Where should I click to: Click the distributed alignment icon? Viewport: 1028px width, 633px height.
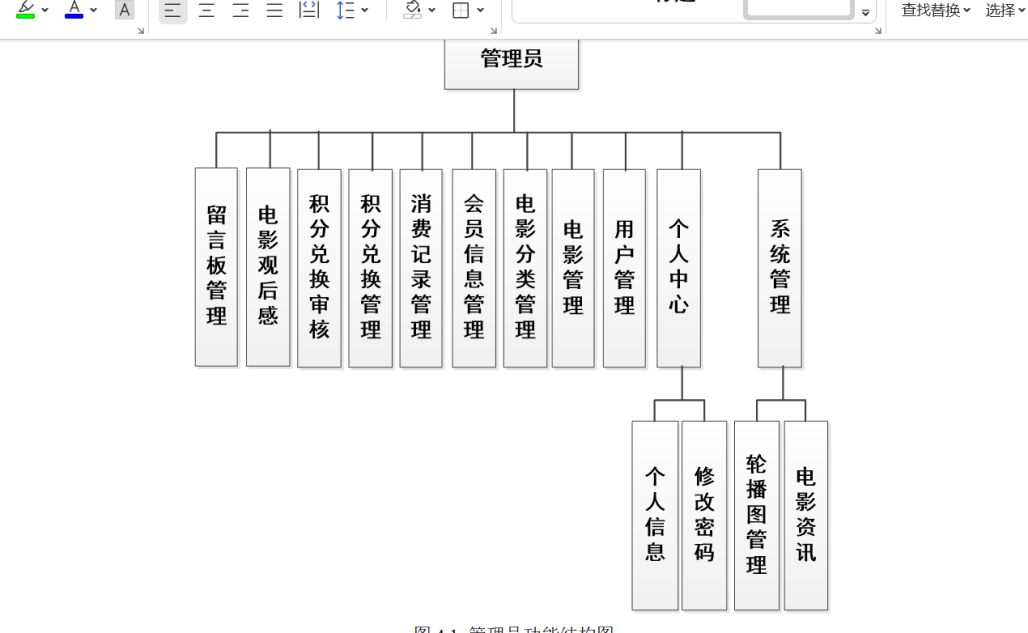click(309, 10)
